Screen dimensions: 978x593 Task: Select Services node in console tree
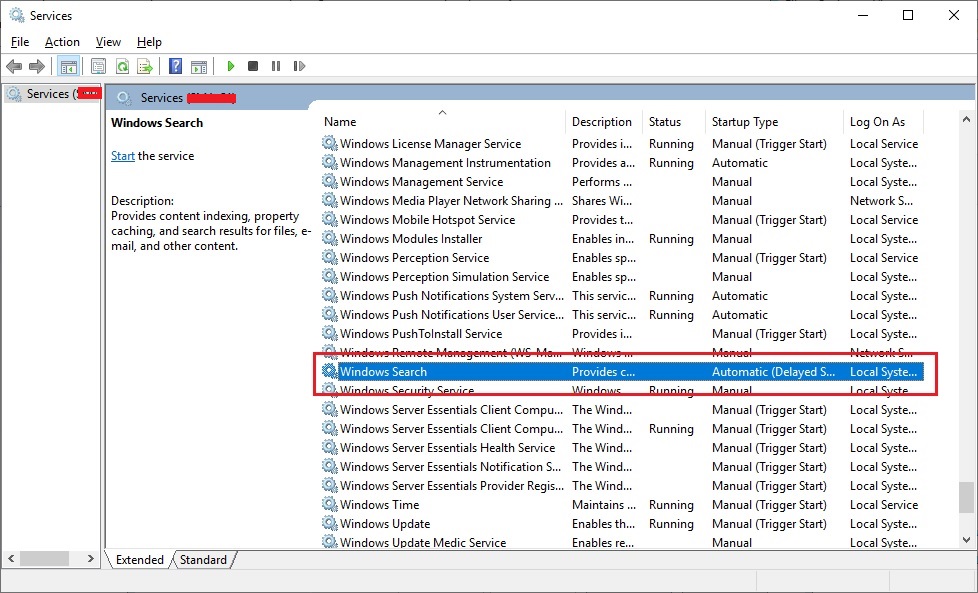pyautogui.click(x=50, y=94)
